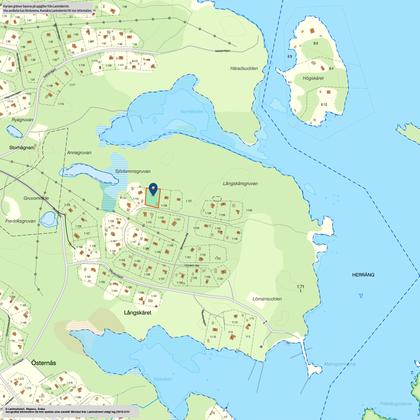Click the Fredriksgruvan label
This screenshot has width=420, height=420.
point(21,221)
